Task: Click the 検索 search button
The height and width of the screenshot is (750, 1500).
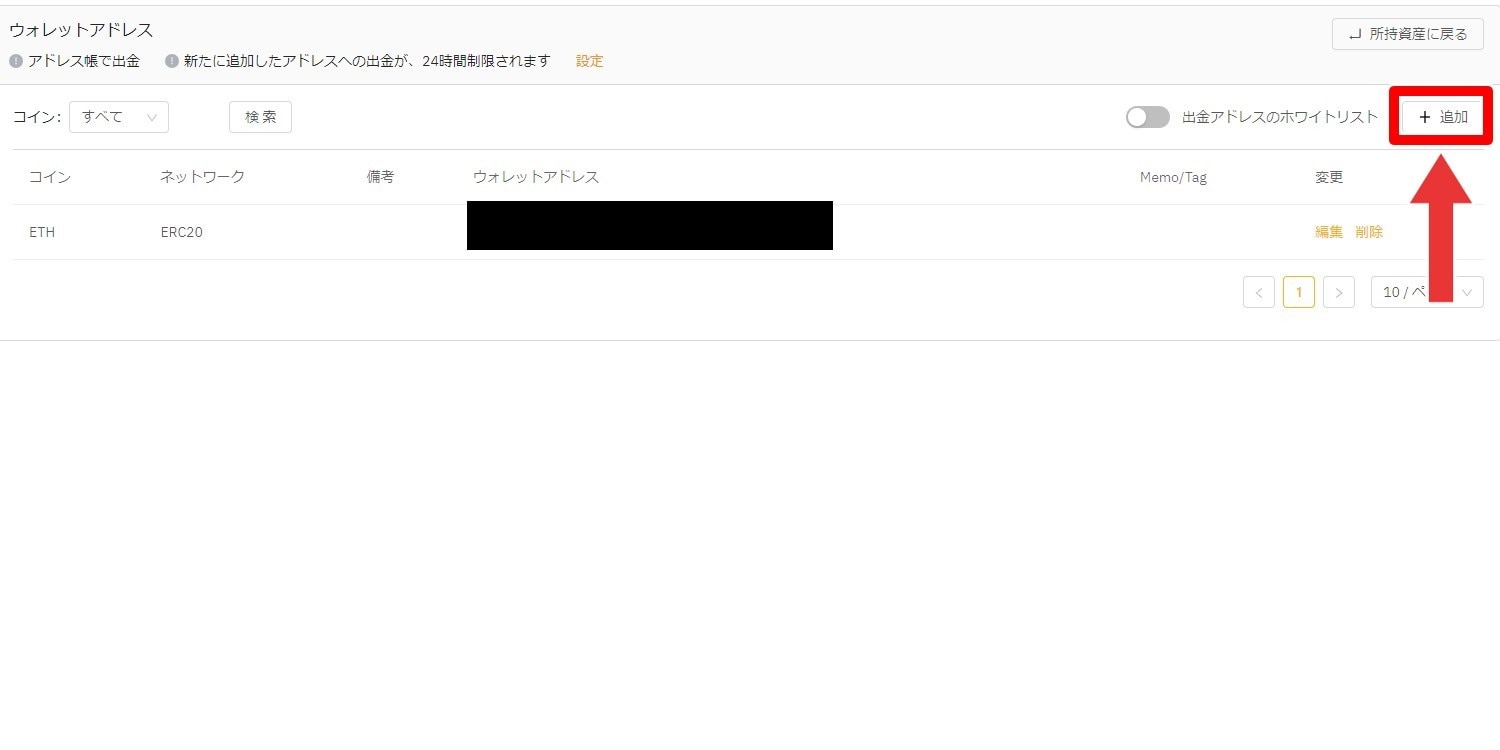Action: click(x=260, y=117)
